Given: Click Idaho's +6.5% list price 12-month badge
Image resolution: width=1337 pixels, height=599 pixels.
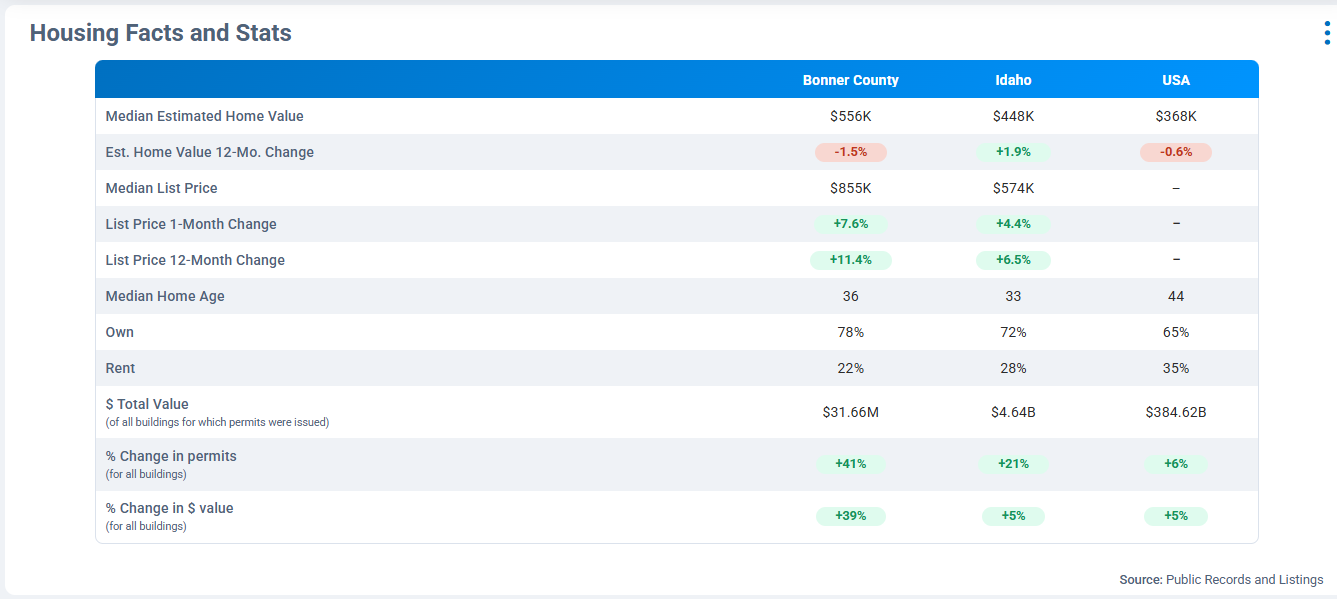Looking at the screenshot, I should coord(1013,260).
